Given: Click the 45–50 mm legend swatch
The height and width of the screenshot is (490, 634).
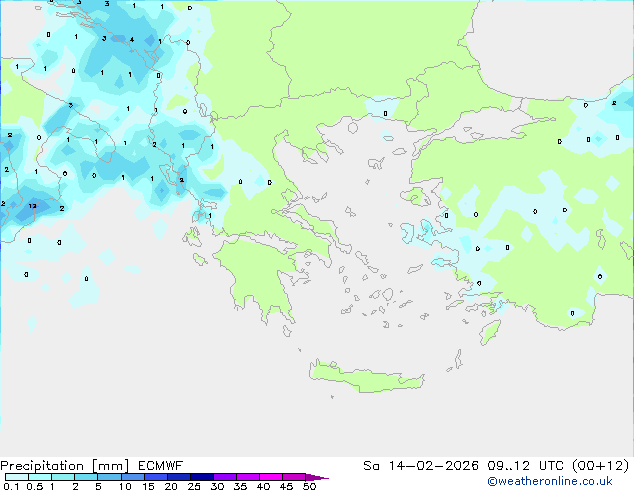Looking at the screenshot, I should click(294, 477).
